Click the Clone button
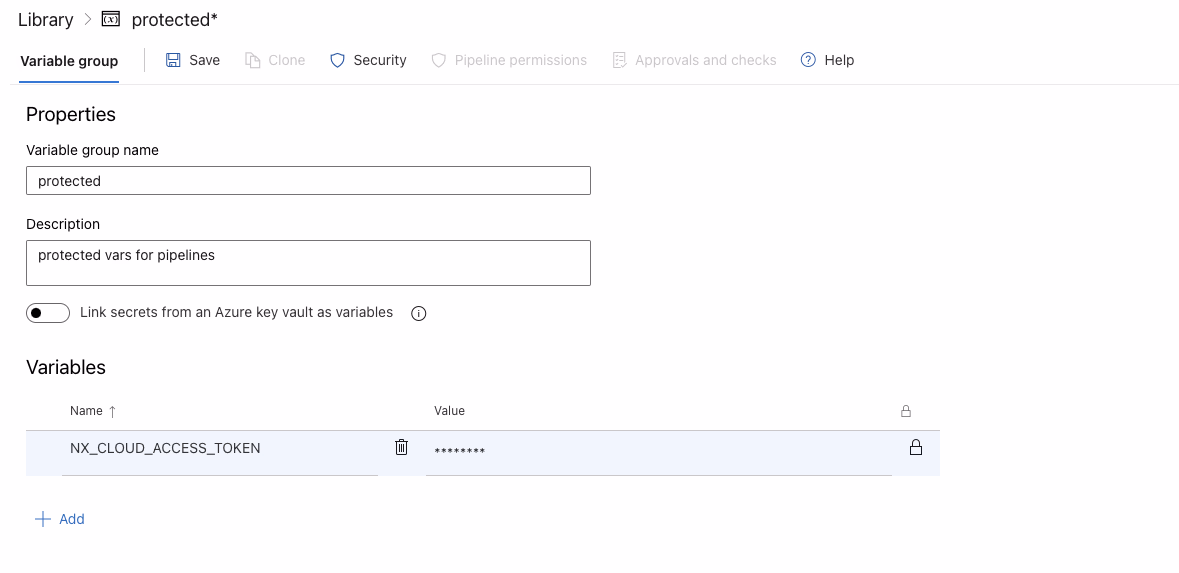 point(275,60)
